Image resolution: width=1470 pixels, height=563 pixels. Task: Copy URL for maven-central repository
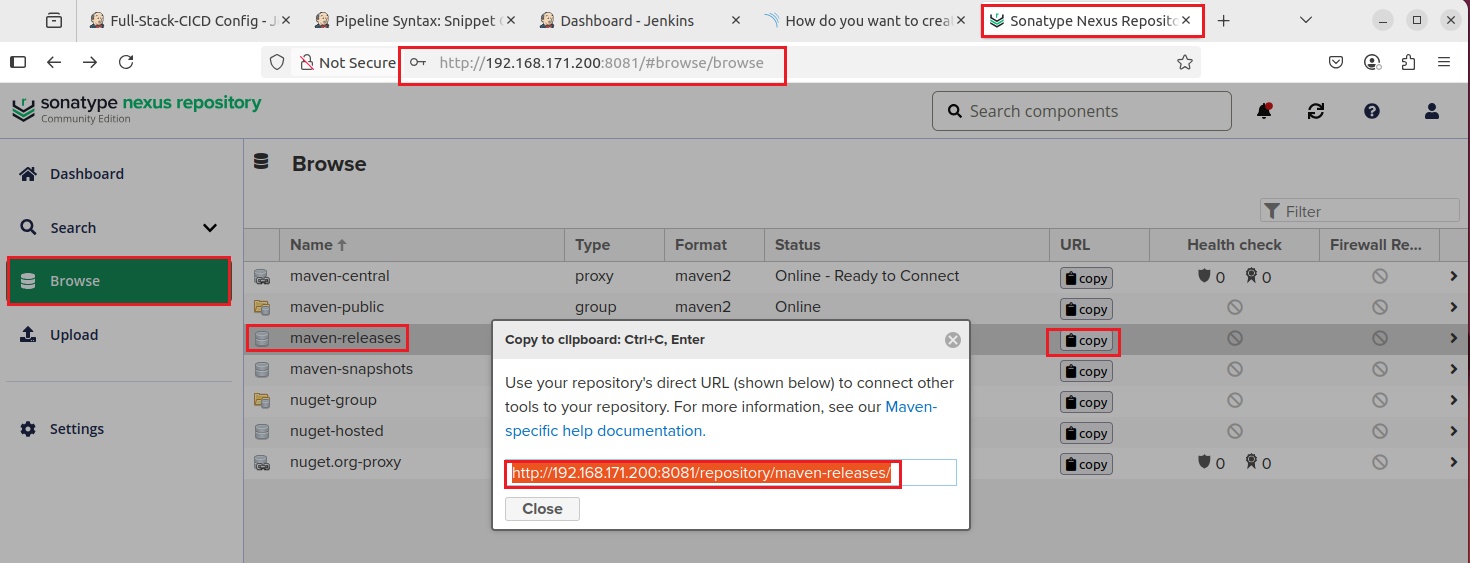tap(1085, 278)
